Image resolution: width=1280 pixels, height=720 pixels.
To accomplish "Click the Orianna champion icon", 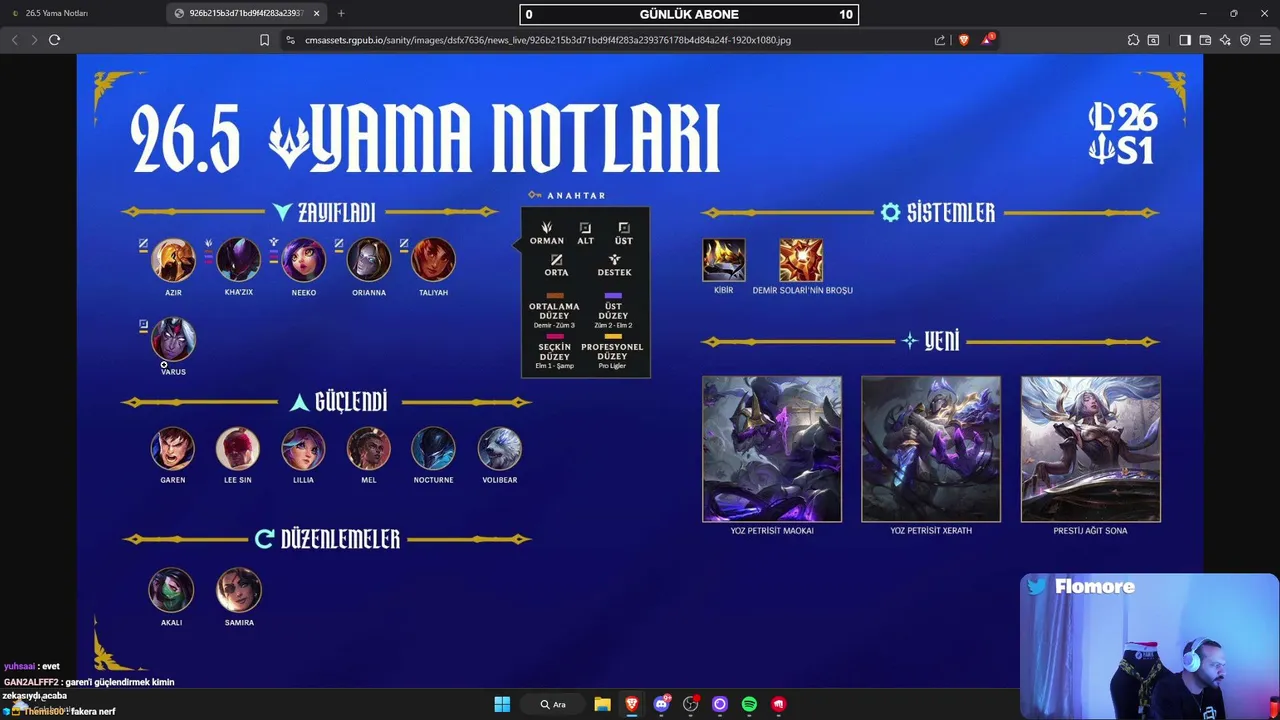I will click(x=368, y=260).
